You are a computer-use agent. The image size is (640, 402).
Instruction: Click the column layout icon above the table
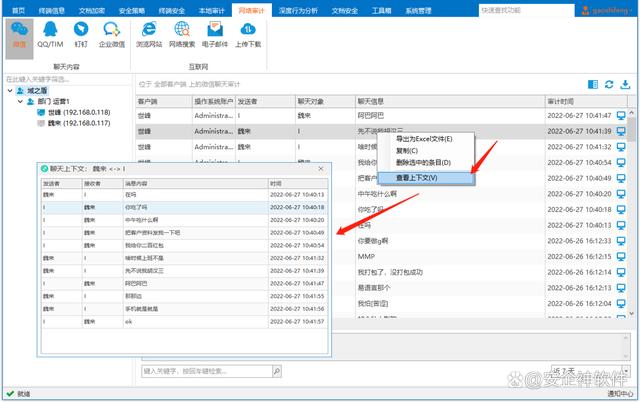pyautogui.click(x=593, y=84)
